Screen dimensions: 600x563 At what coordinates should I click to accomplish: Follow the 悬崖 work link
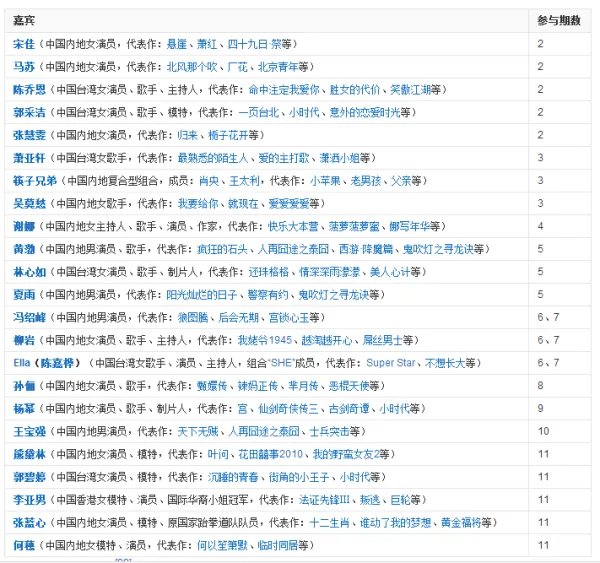click(177, 44)
